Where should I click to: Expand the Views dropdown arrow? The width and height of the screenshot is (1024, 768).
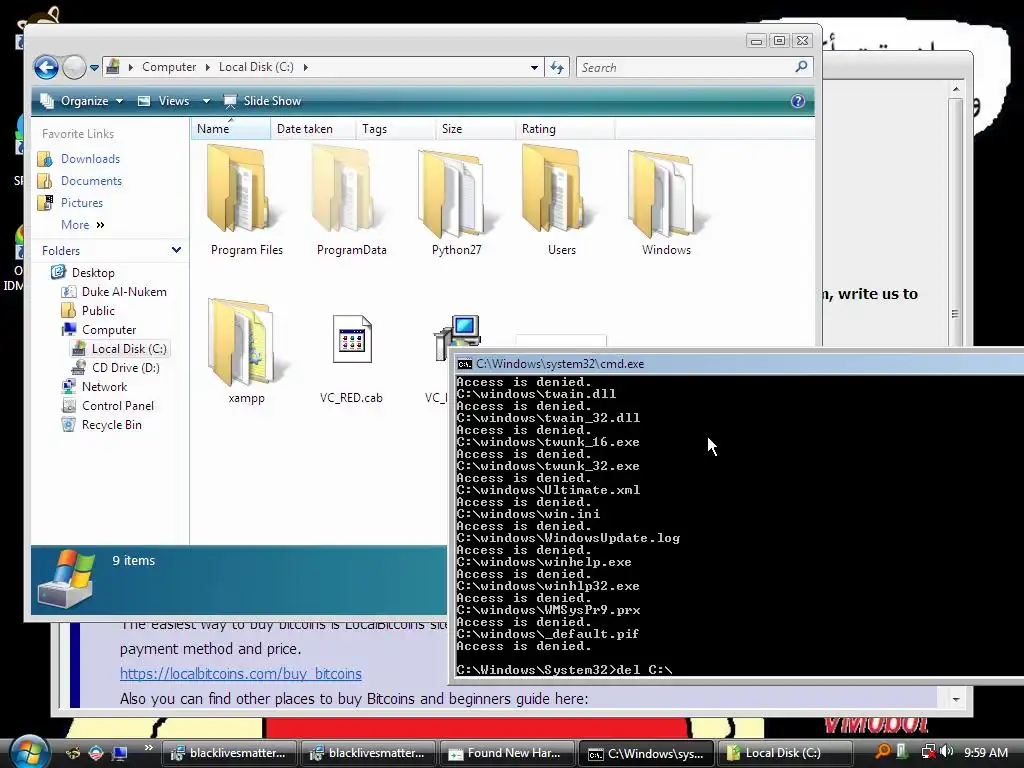click(206, 101)
